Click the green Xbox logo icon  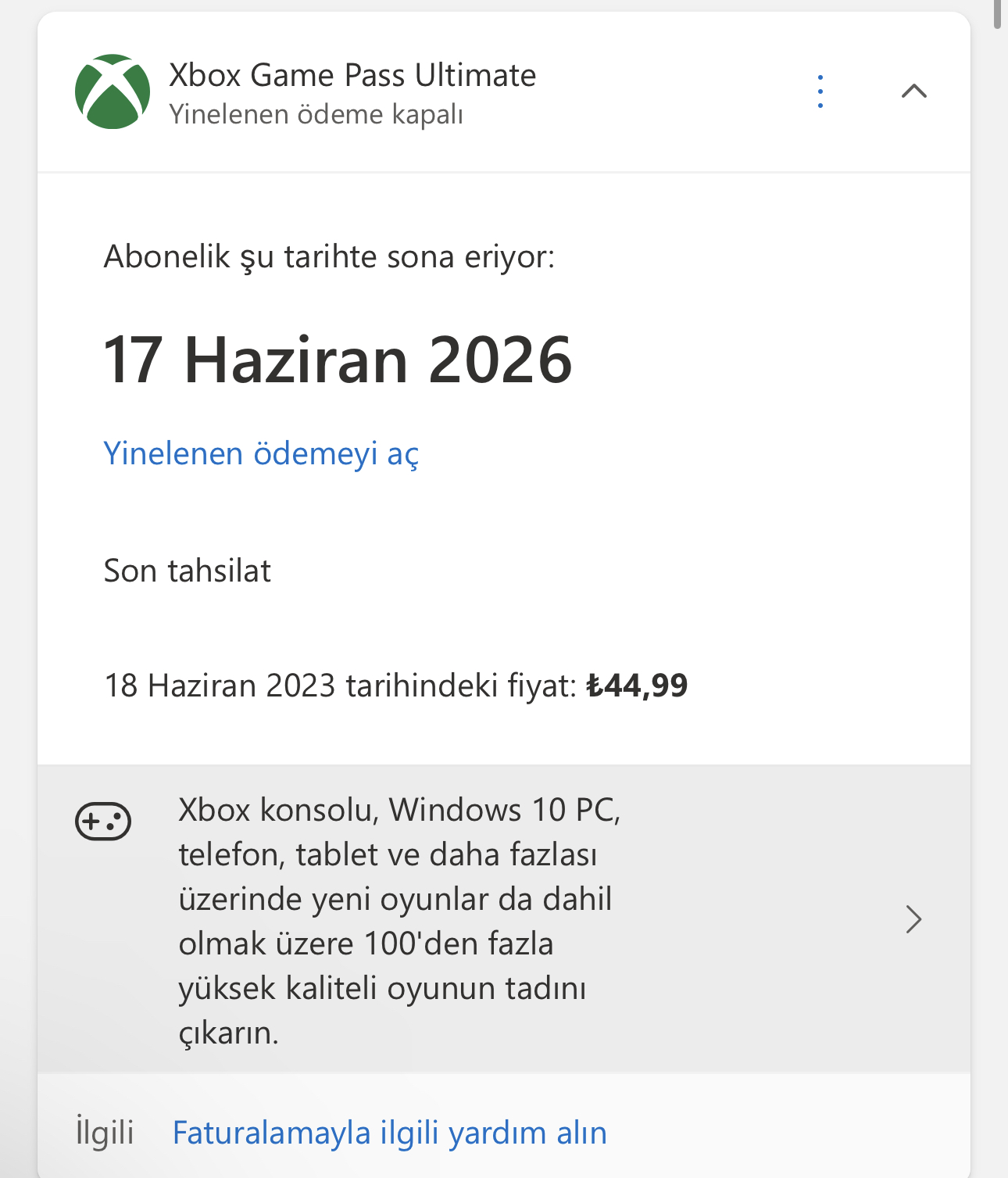click(x=113, y=91)
